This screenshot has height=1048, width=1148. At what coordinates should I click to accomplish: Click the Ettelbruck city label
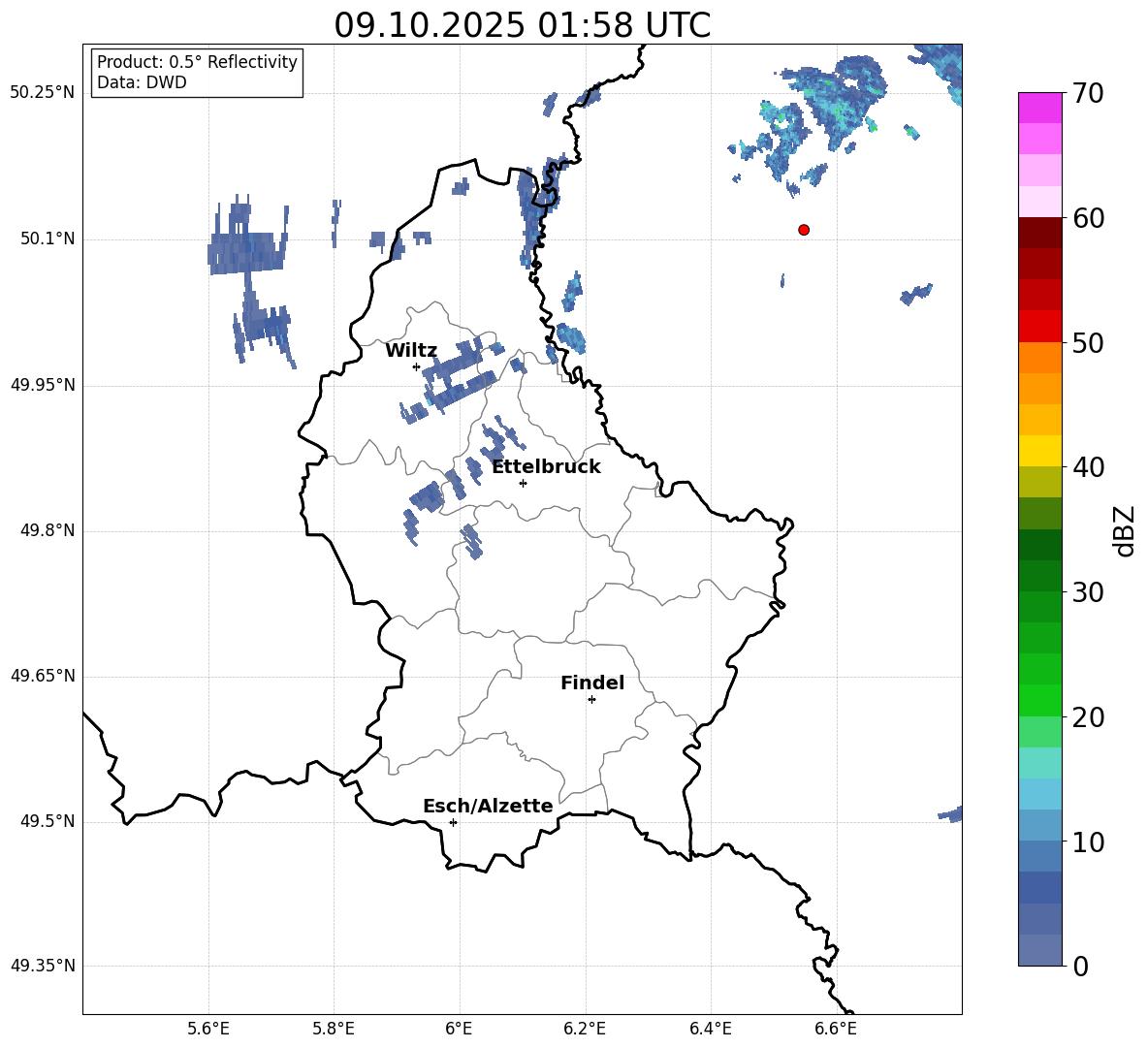(x=546, y=467)
